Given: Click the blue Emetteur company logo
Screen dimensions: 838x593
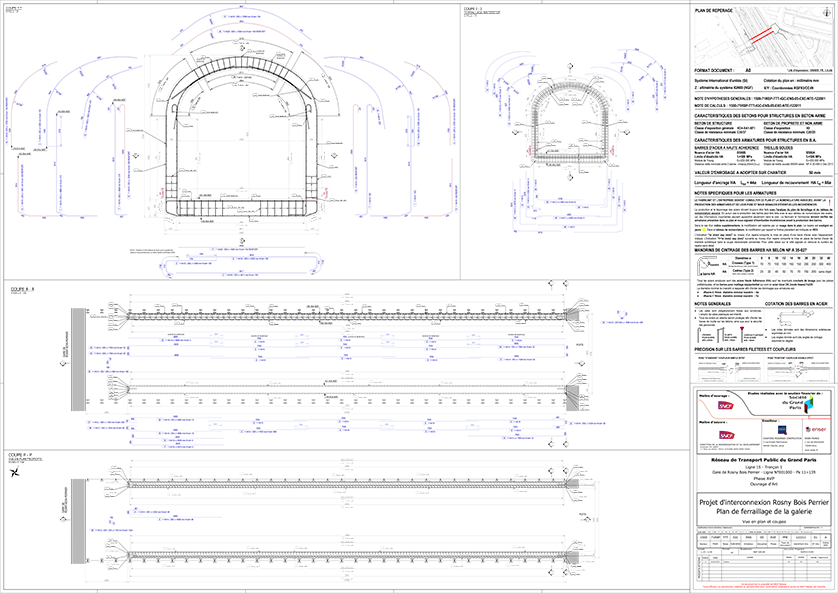Looking at the screenshot, I should click(x=781, y=430).
